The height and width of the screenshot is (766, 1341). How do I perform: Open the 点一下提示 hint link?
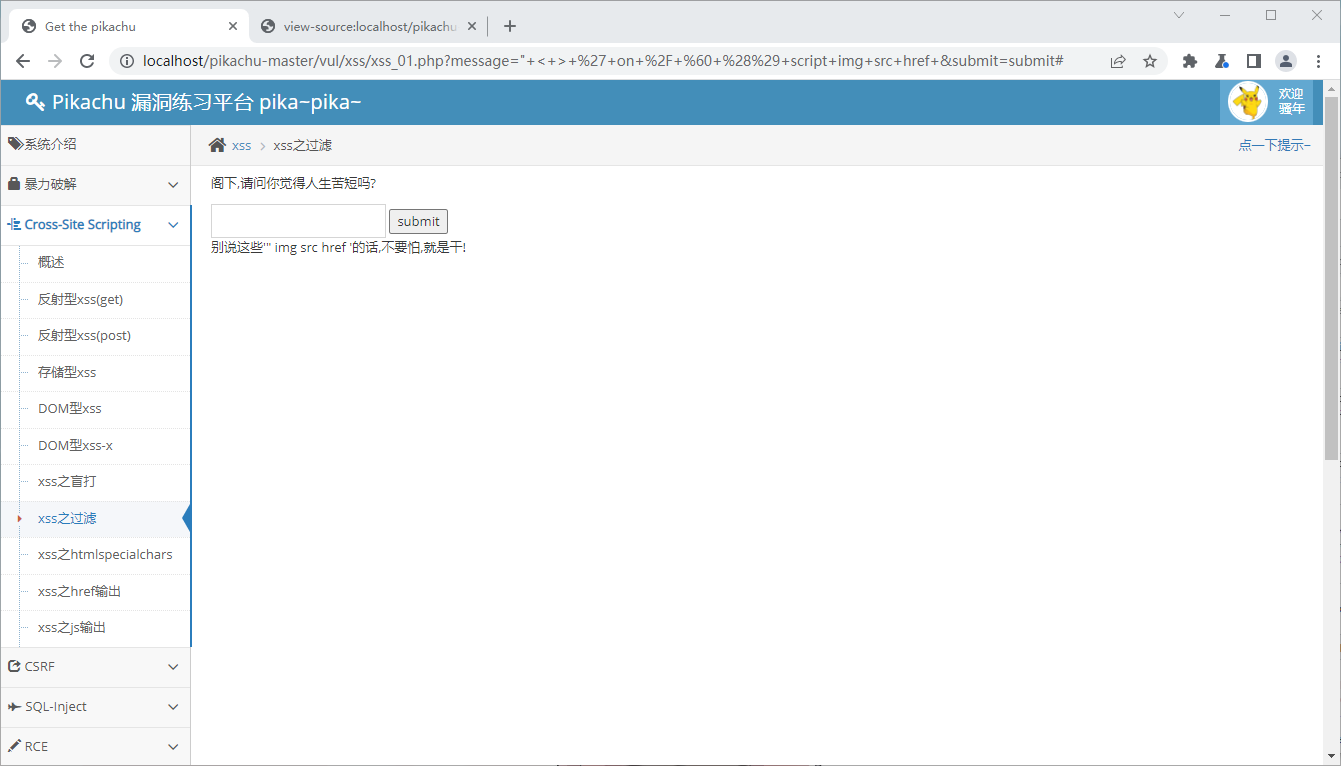tap(1273, 146)
